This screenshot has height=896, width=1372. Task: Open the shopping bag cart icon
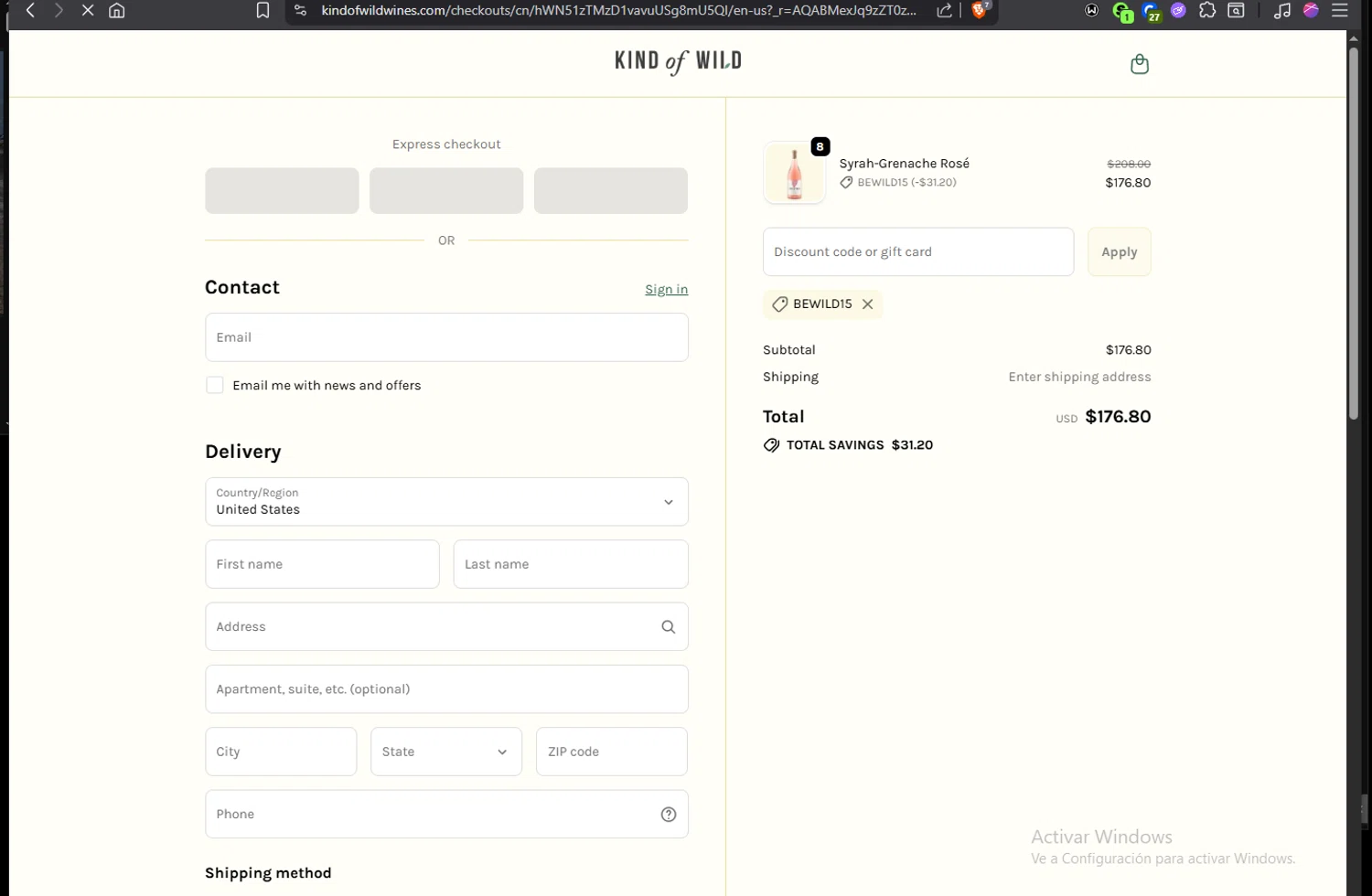tap(1140, 64)
